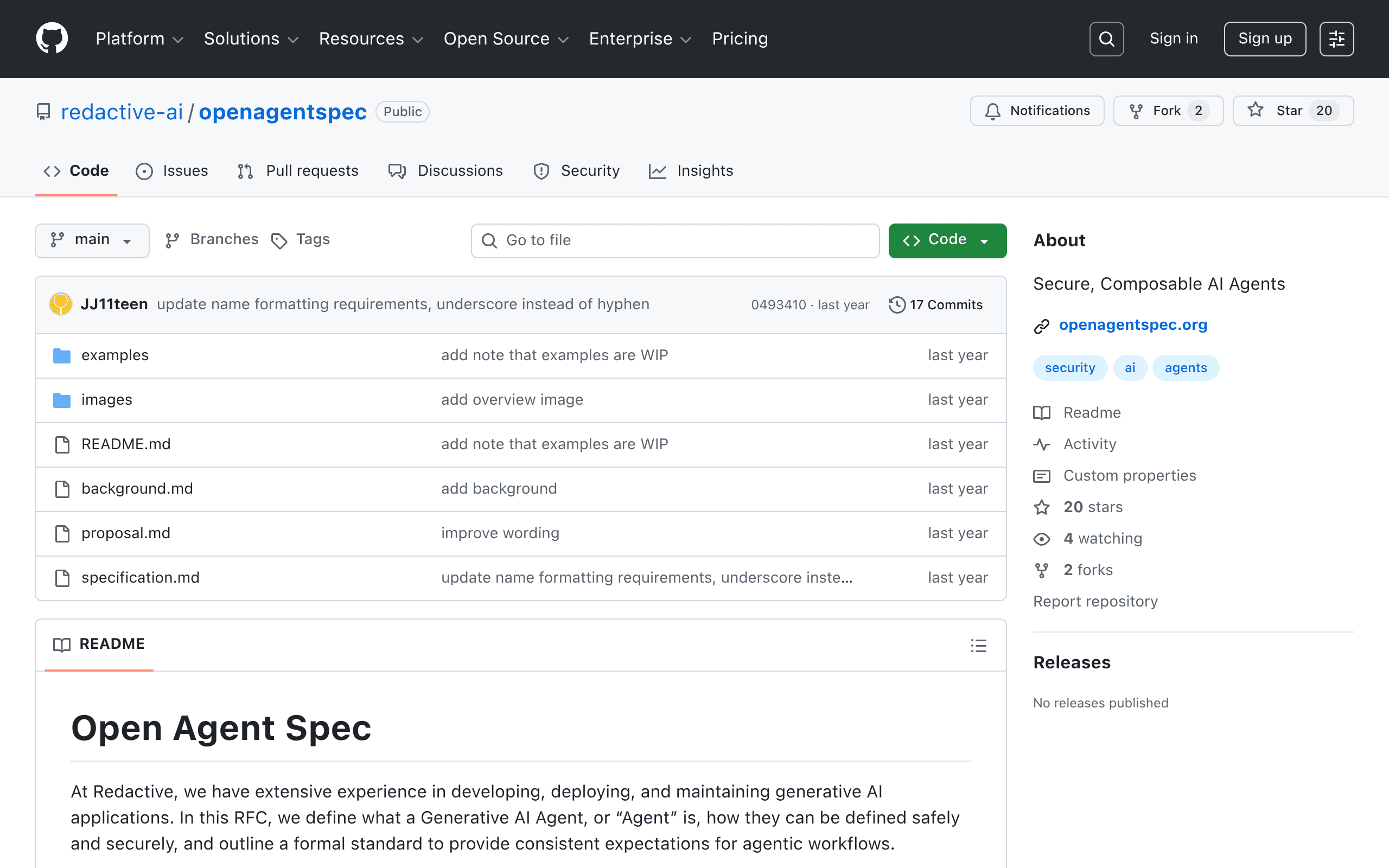The width and height of the screenshot is (1389, 868).
Task: Open the appearance settings sliders icon
Action: (x=1336, y=39)
